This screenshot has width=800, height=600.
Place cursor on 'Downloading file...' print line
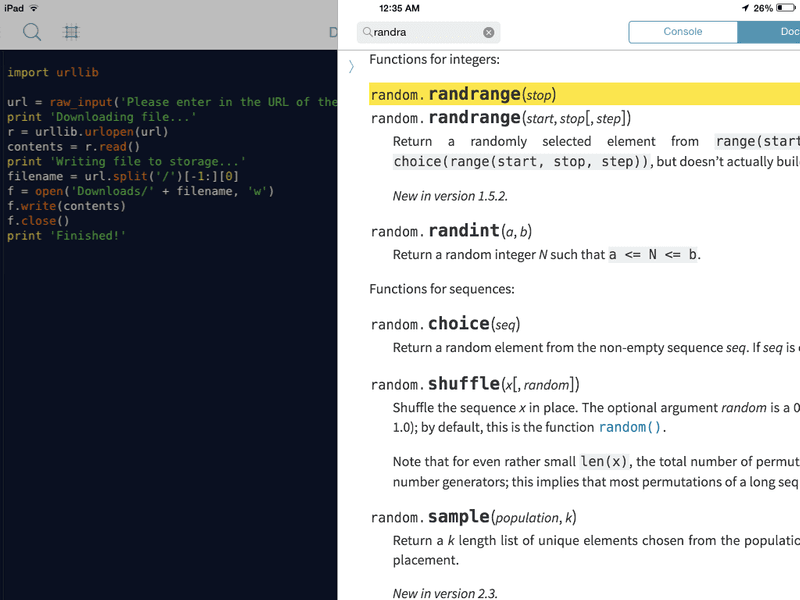pyautogui.click(x=102, y=117)
